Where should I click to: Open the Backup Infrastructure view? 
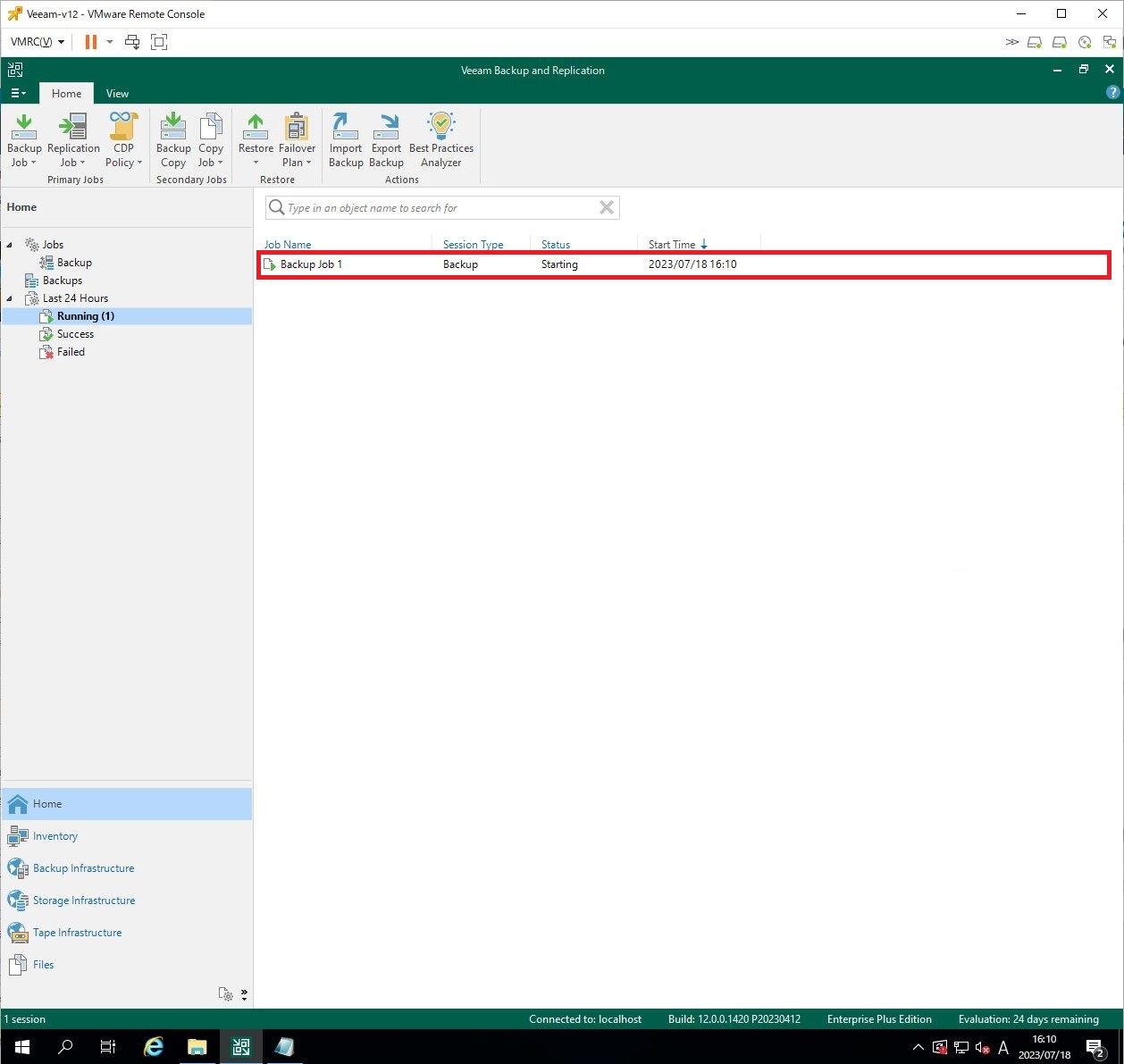click(x=127, y=868)
